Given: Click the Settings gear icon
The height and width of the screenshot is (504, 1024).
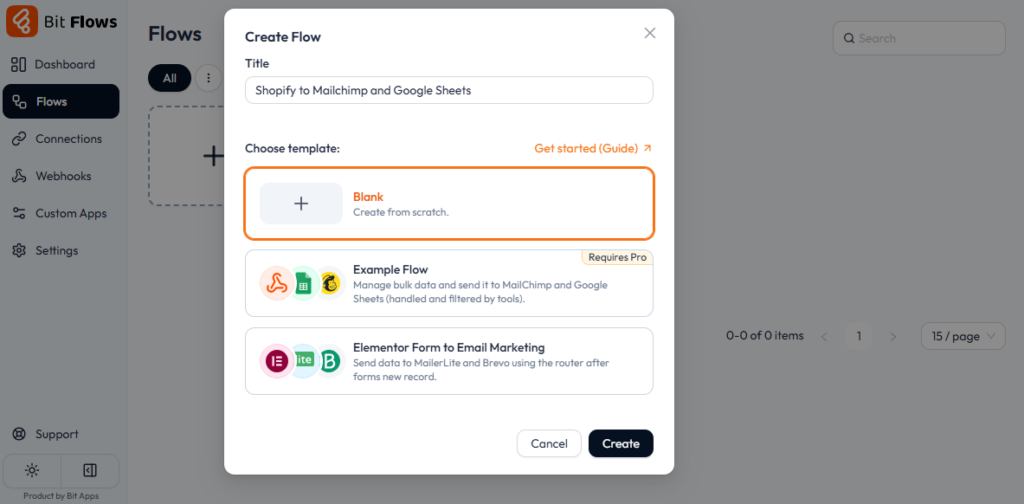Looking at the screenshot, I should (18, 251).
